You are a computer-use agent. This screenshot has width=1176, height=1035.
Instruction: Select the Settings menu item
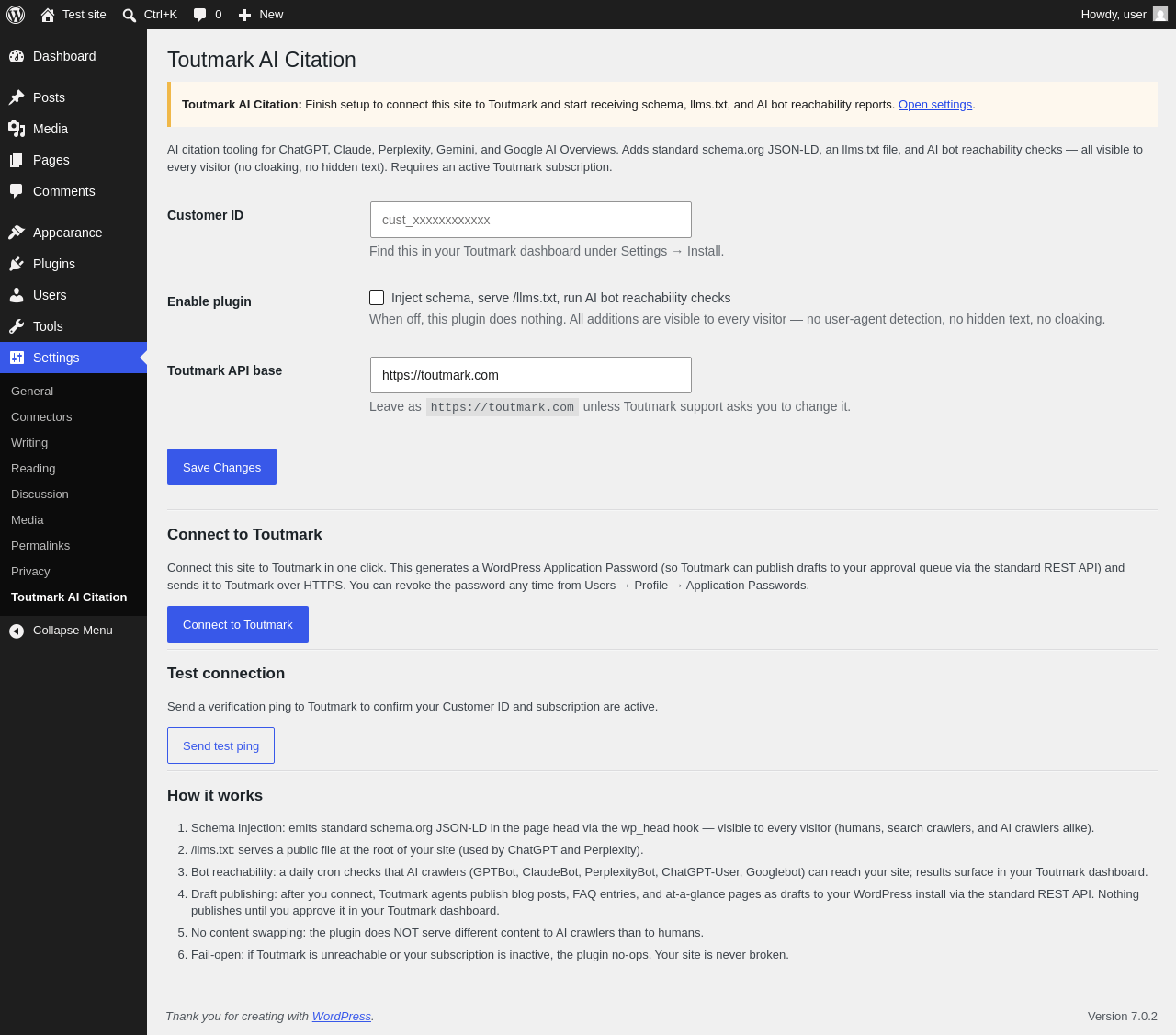tap(73, 358)
